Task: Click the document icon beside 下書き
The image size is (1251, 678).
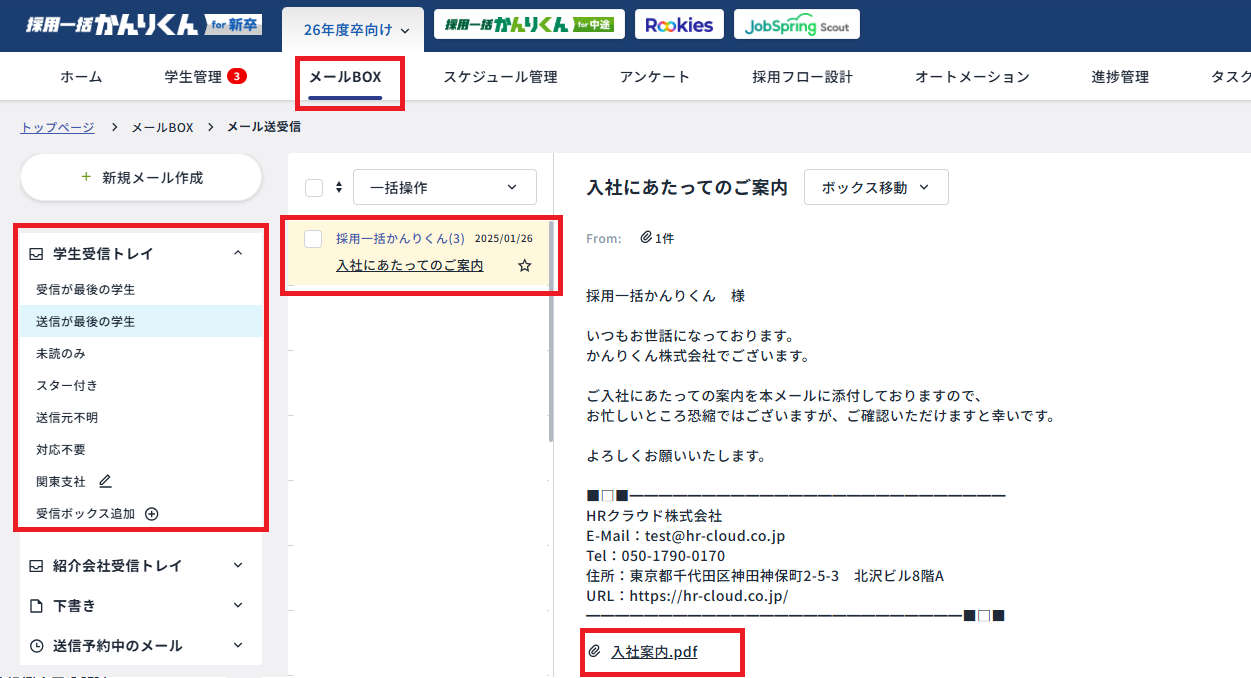Action: [x=35, y=605]
